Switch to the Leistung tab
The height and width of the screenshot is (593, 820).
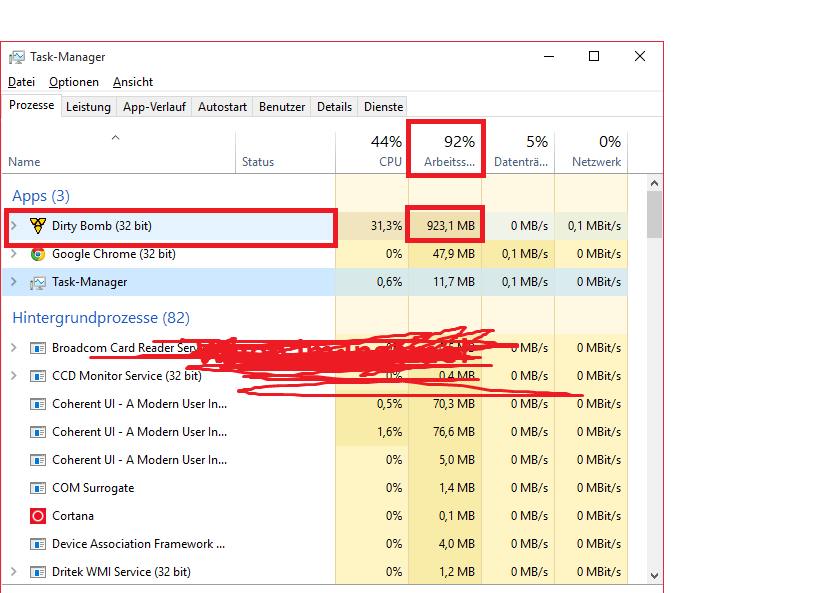88,107
